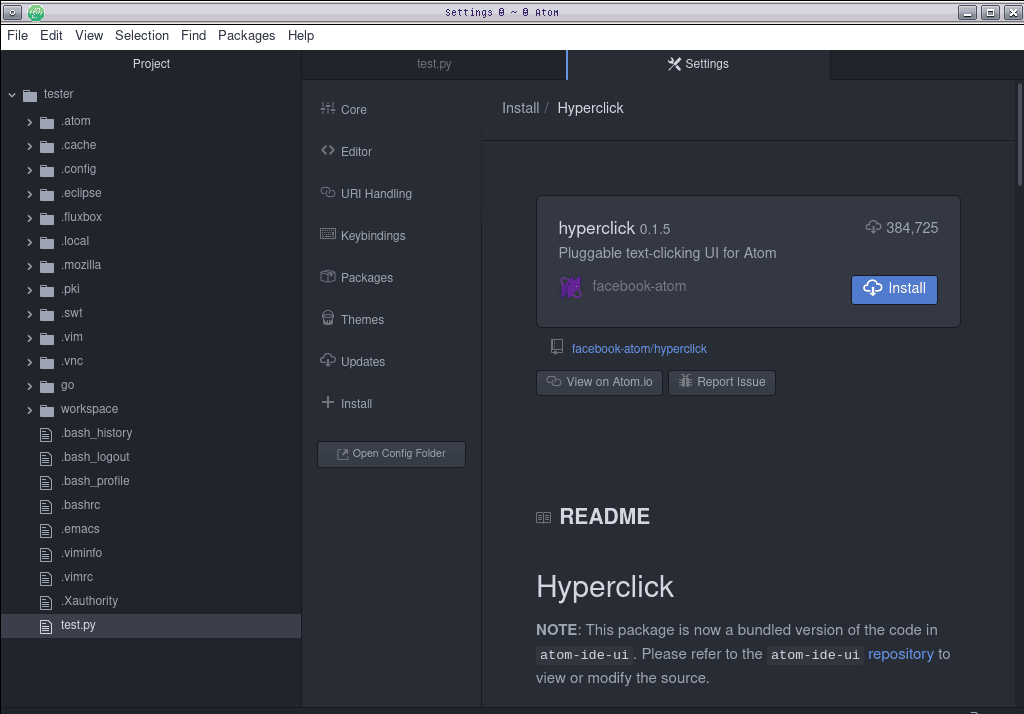Screen dimensions: 1024x714
Task: Click the Core settings sliders icon
Action: coord(327,109)
